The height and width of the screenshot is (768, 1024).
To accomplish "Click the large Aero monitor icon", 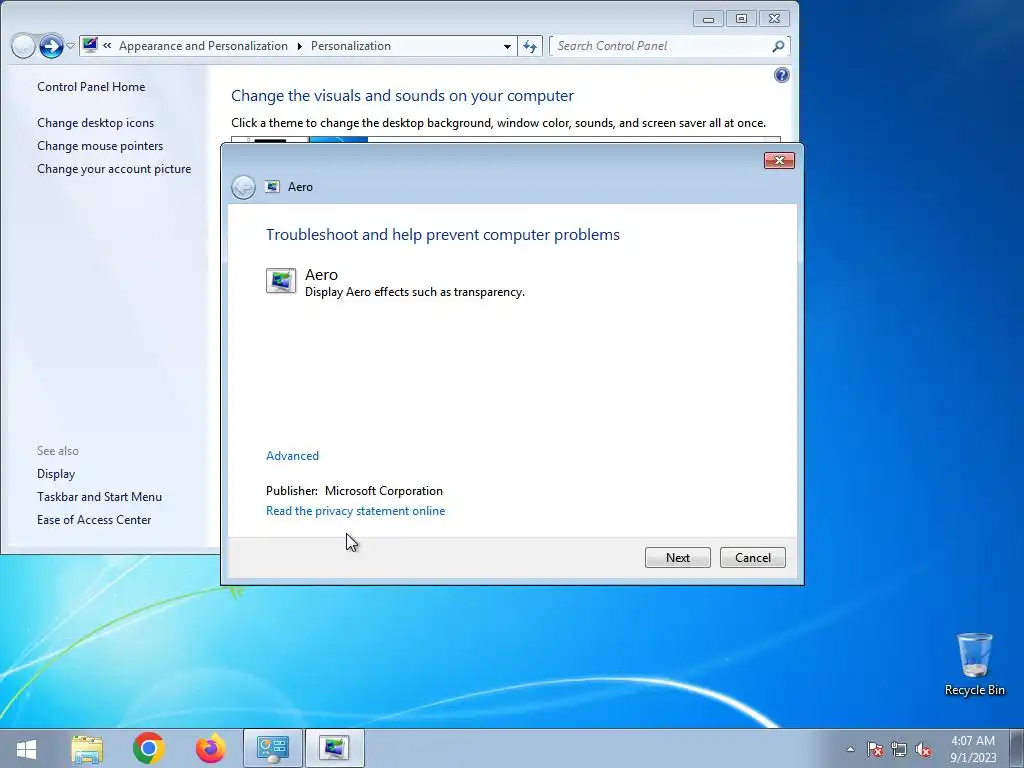I will point(281,281).
